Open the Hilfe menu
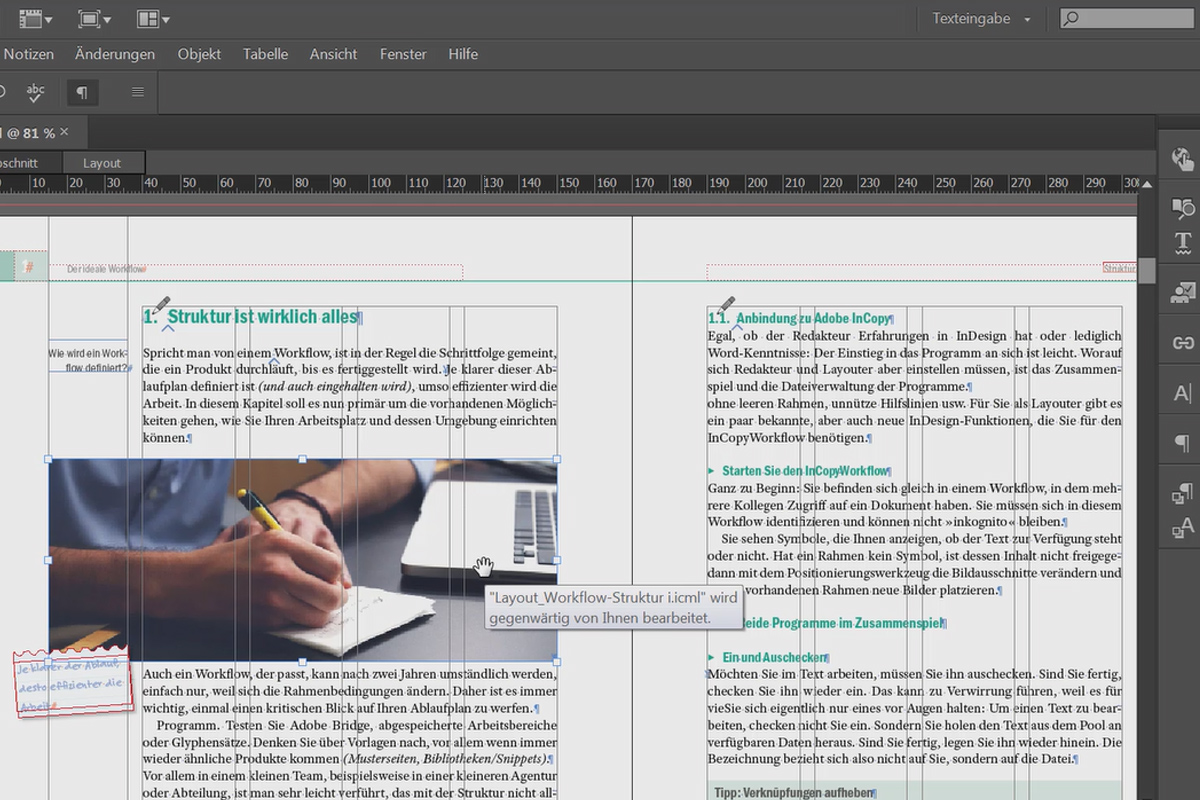The image size is (1200, 800). [x=463, y=54]
